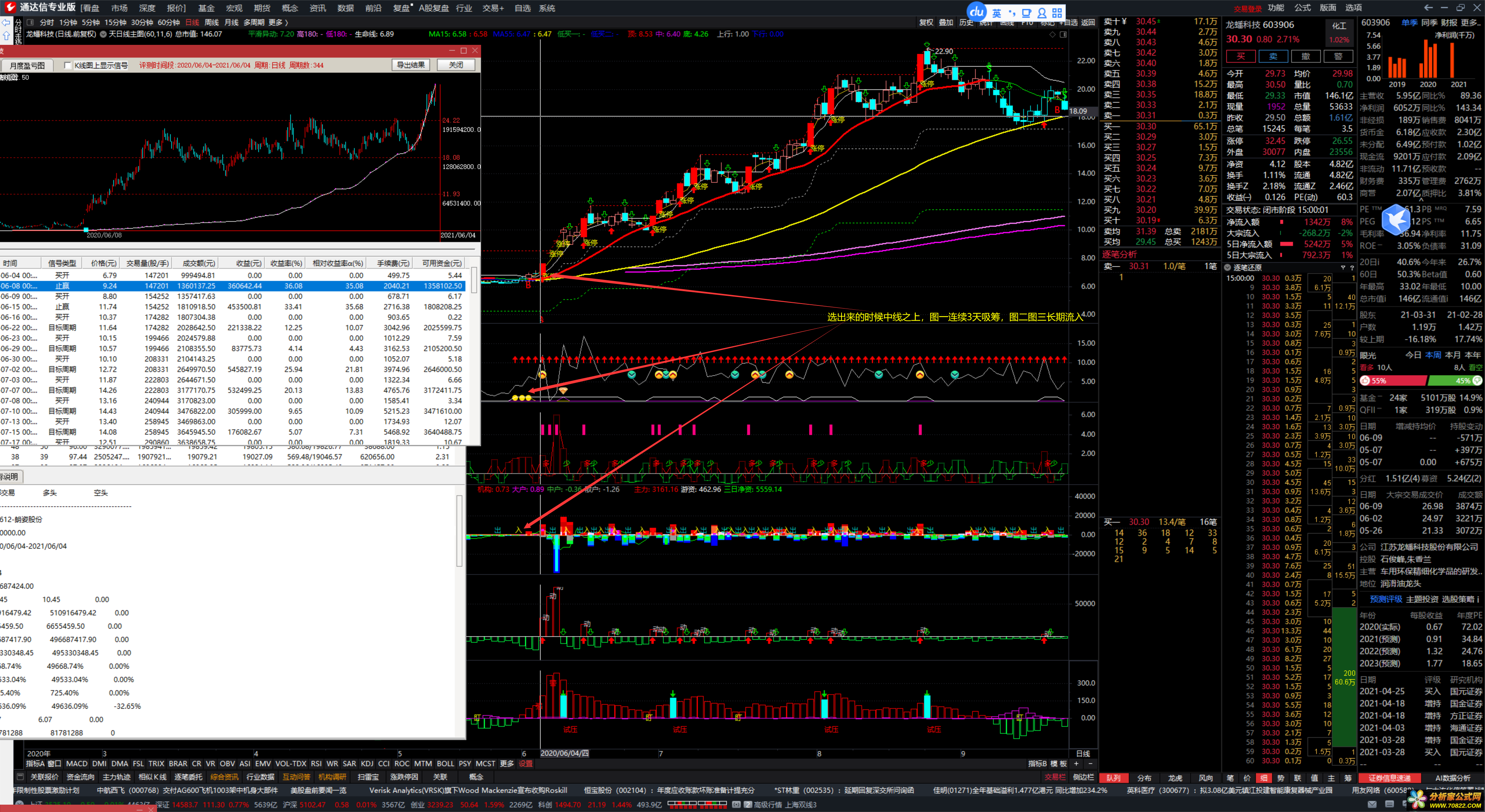This screenshot has width=1485, height=812.
Task: Open the IME toolbox grid icon
Action: click(1057, 13)
